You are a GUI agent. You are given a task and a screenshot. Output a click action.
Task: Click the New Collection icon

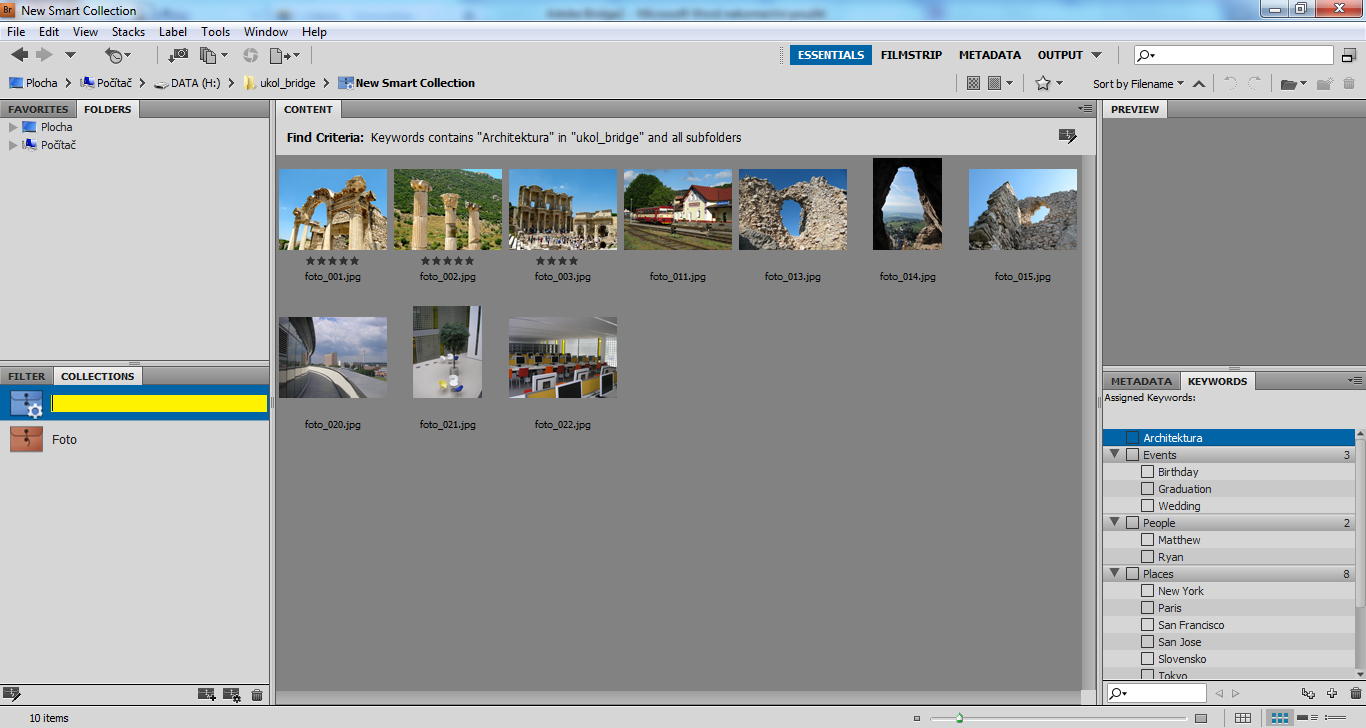tap(207, 695)
